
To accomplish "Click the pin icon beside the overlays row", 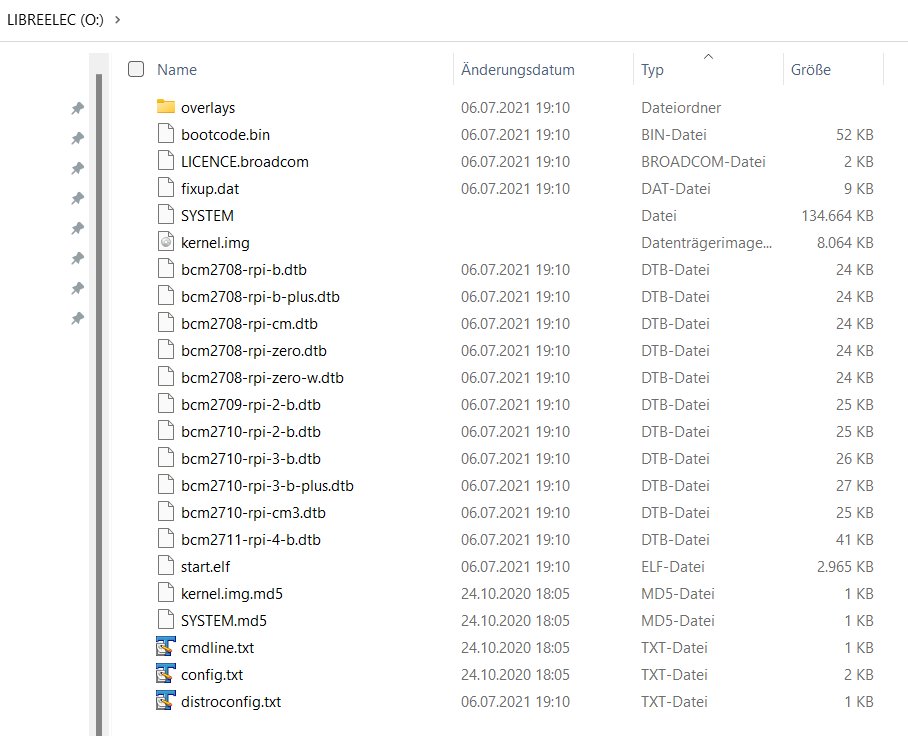I will pyautogui.click(x=78, y=108).
